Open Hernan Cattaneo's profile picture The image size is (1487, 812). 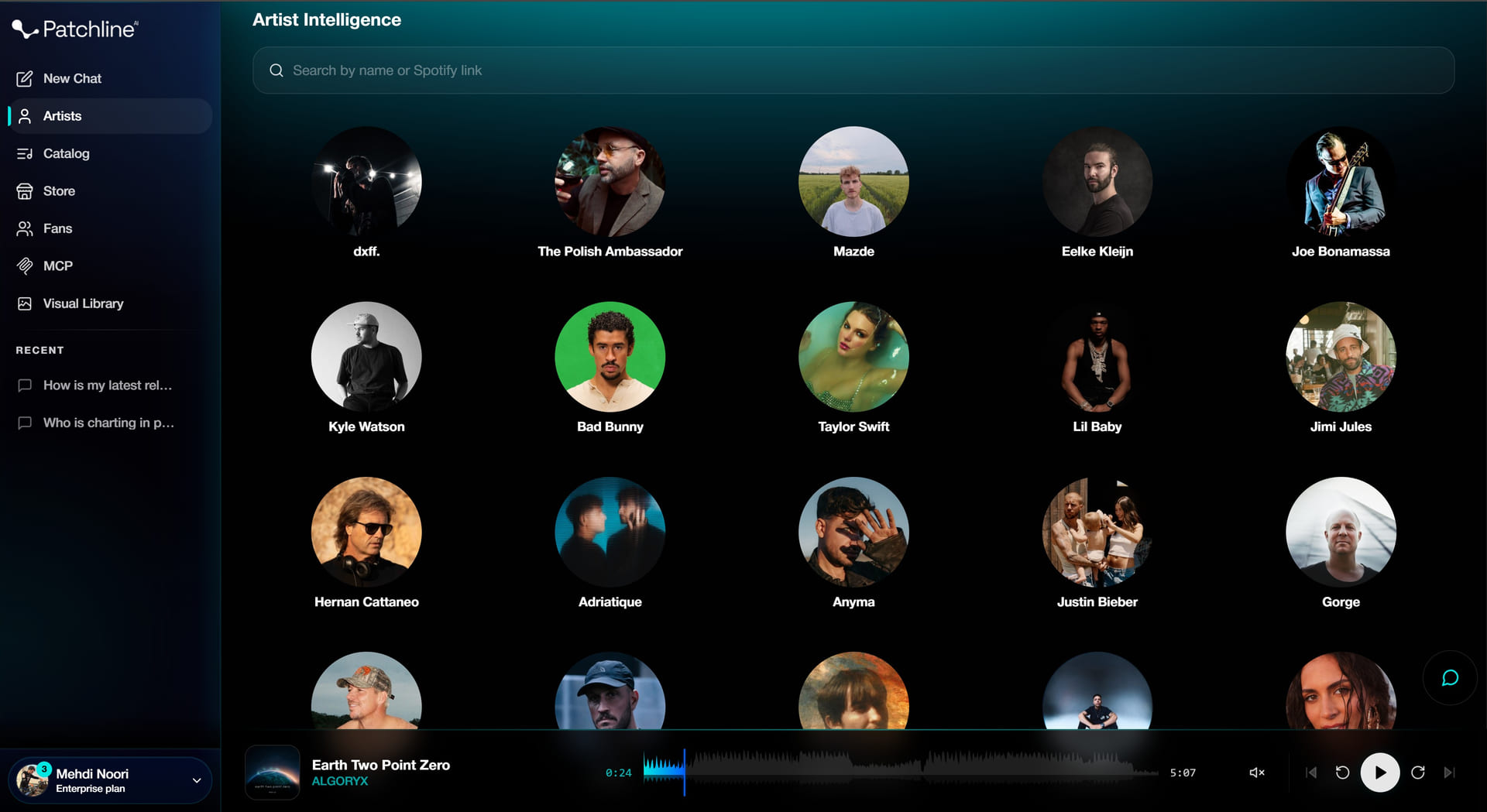(366, 533)
